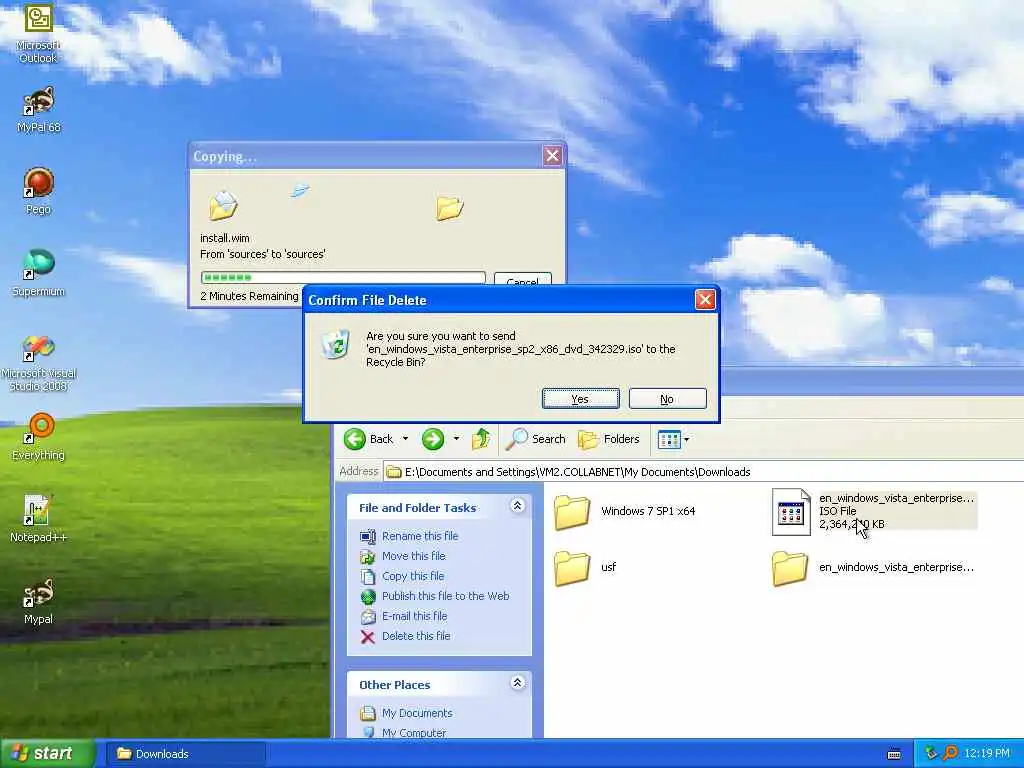
Task: Launch Supermium browser shortcut
Action: (38, 273)
